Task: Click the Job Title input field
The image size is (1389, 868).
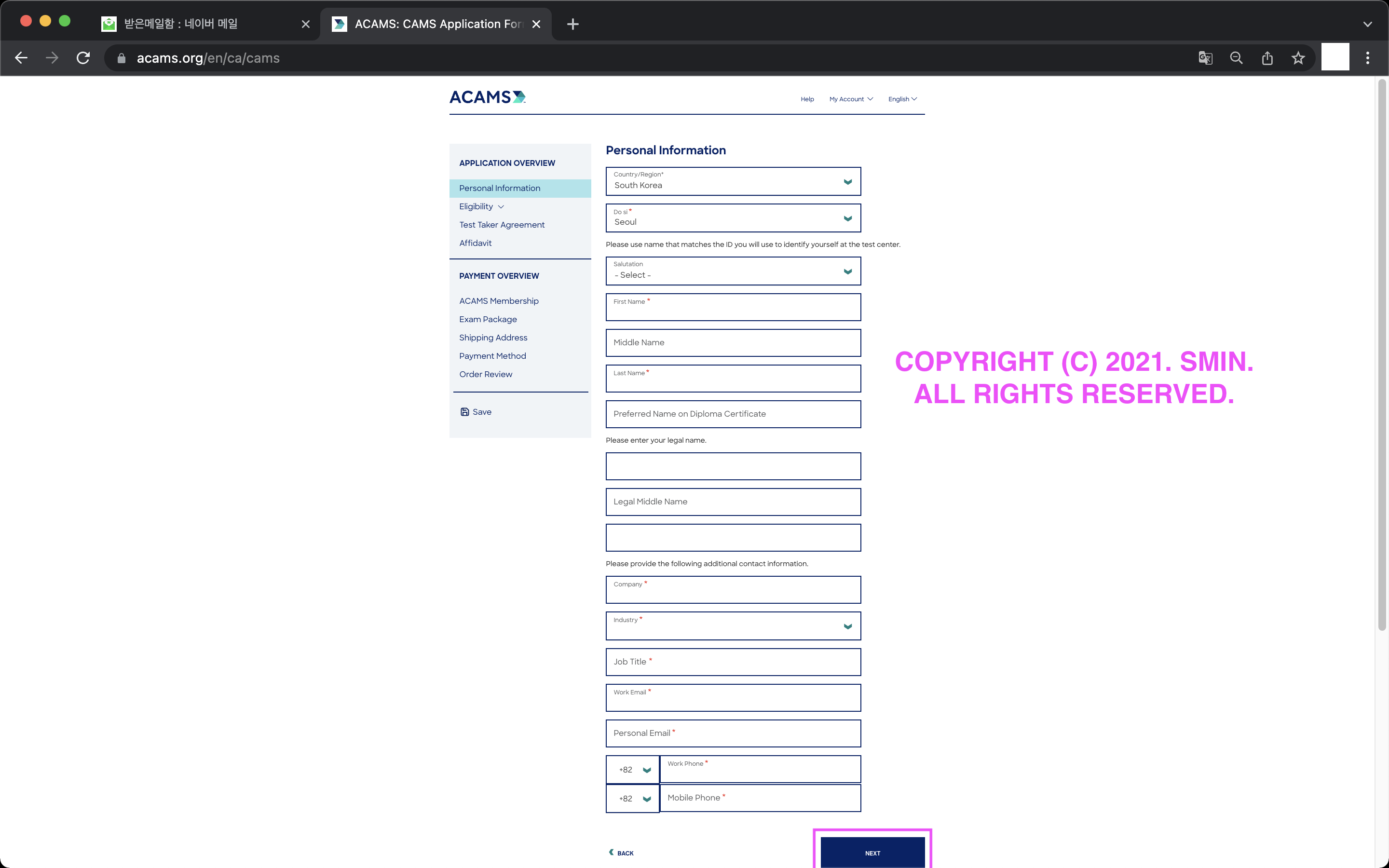Action: (x=733, y=662)
